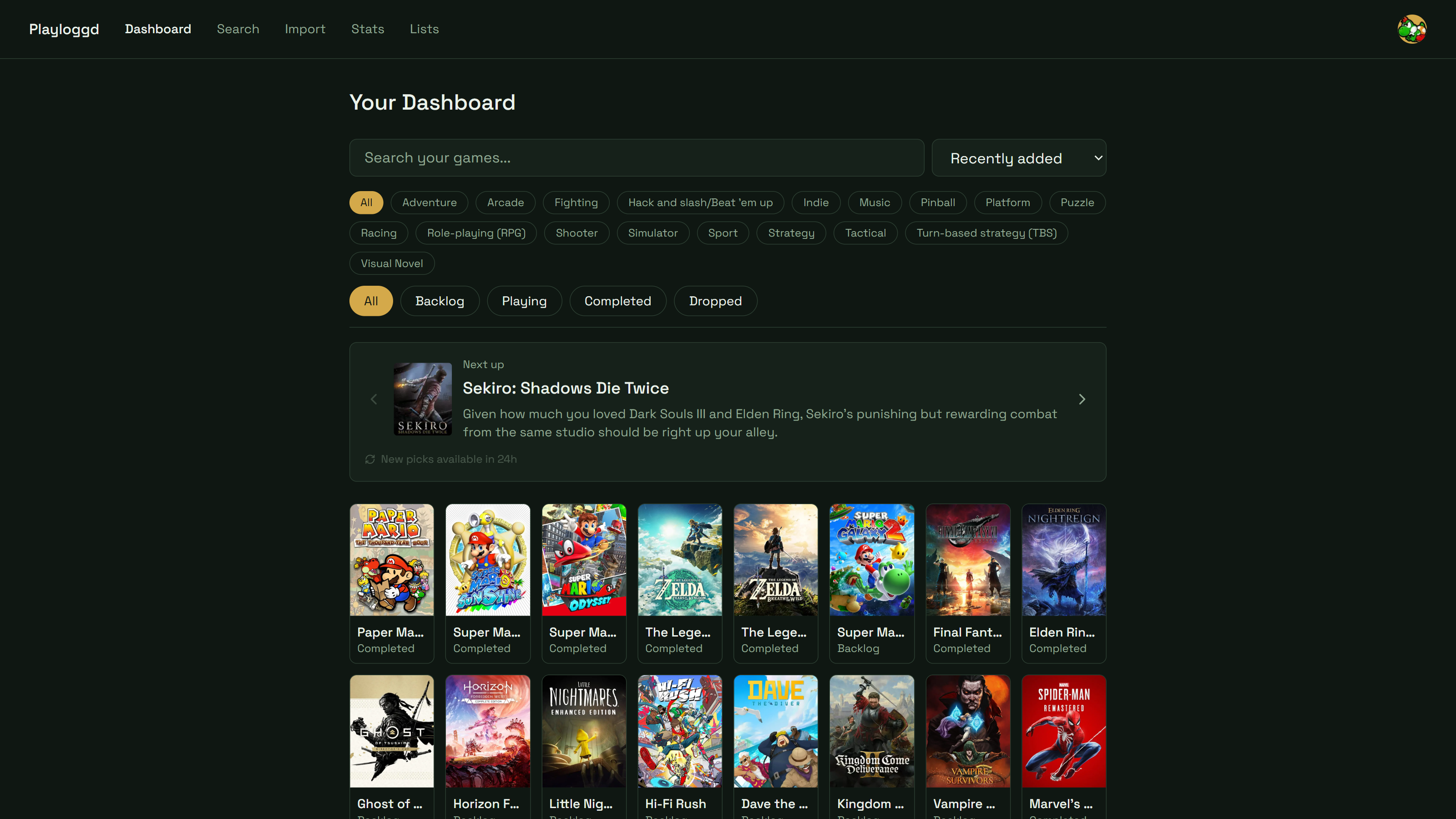This screenshot has height=819, width=1456.
Task: Filter games by Tactical genre
Action: coord(865,233)
